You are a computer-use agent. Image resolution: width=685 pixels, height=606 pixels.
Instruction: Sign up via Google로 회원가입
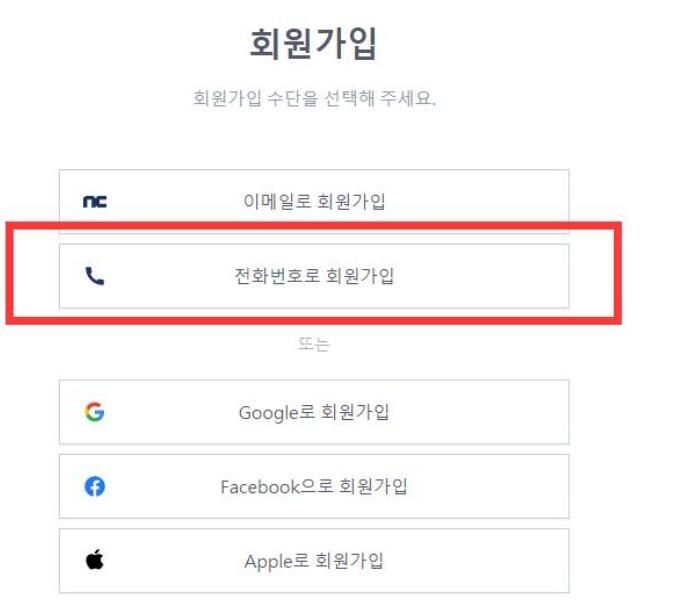314,412
